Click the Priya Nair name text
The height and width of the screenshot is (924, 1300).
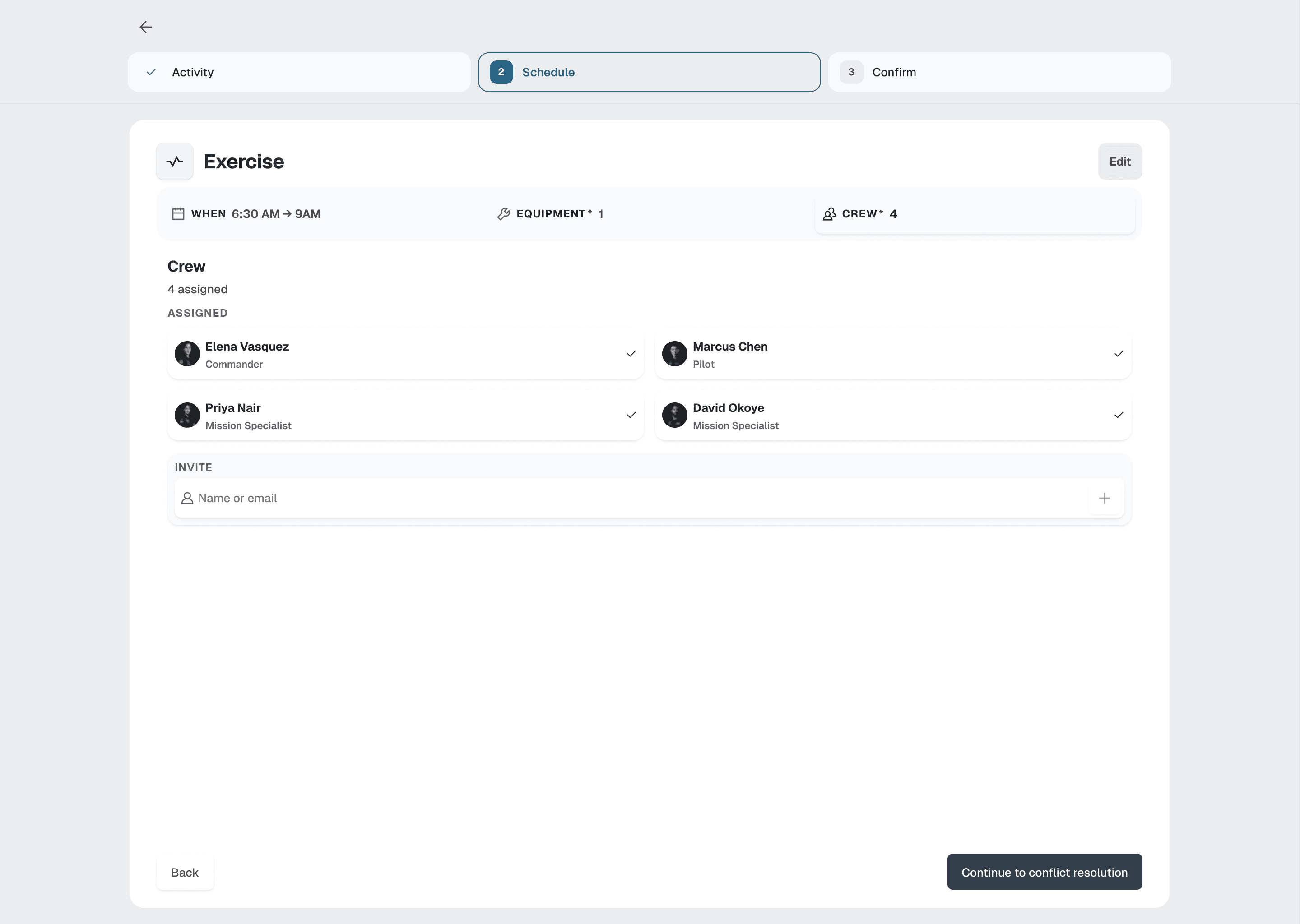(233, 408)
